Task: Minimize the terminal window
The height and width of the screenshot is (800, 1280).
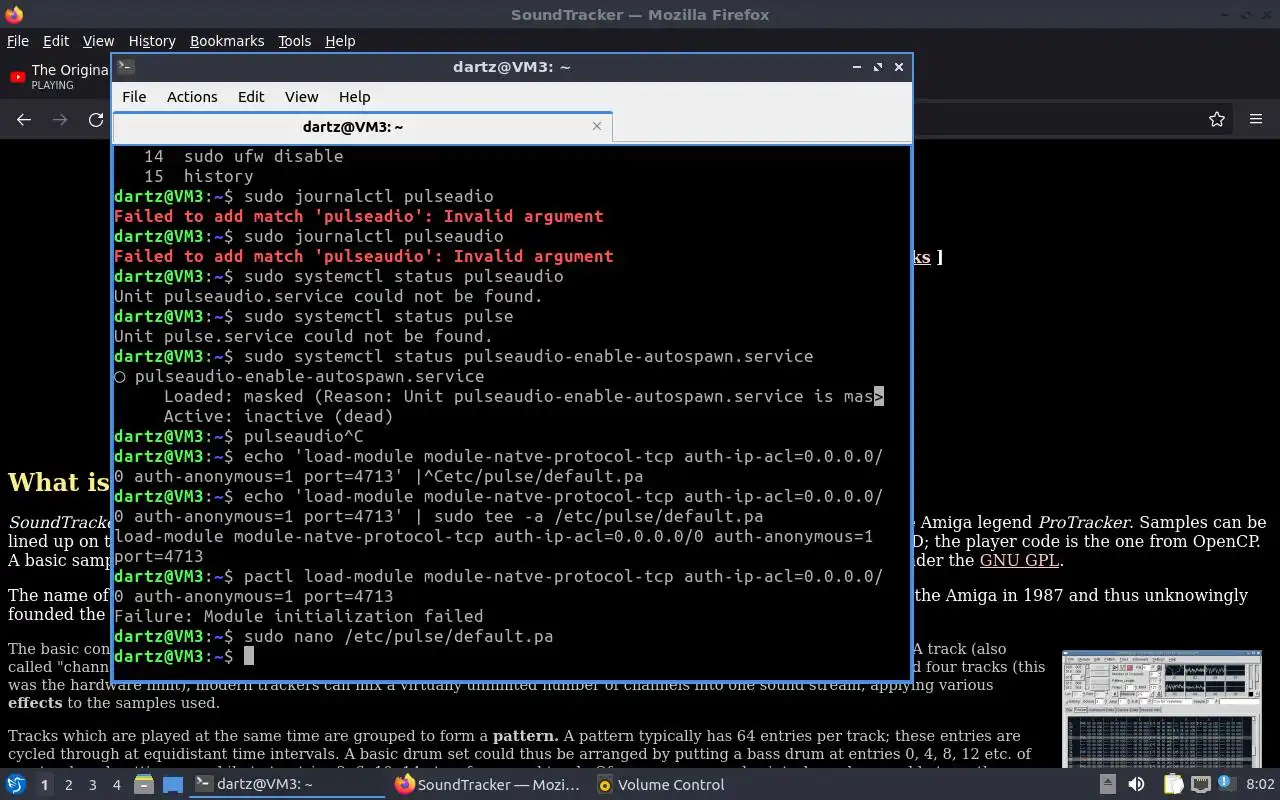Action: pos(857,67)
